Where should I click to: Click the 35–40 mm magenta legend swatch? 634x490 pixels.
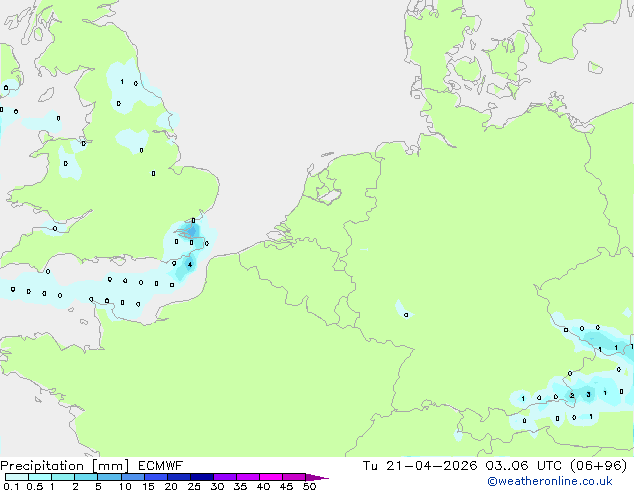click(248, 477)
